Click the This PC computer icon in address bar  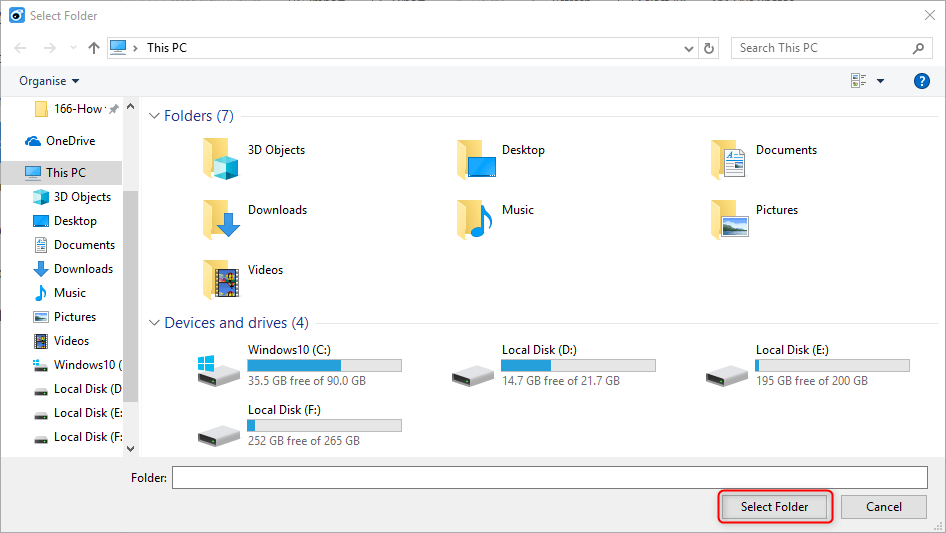pos(118,47)
